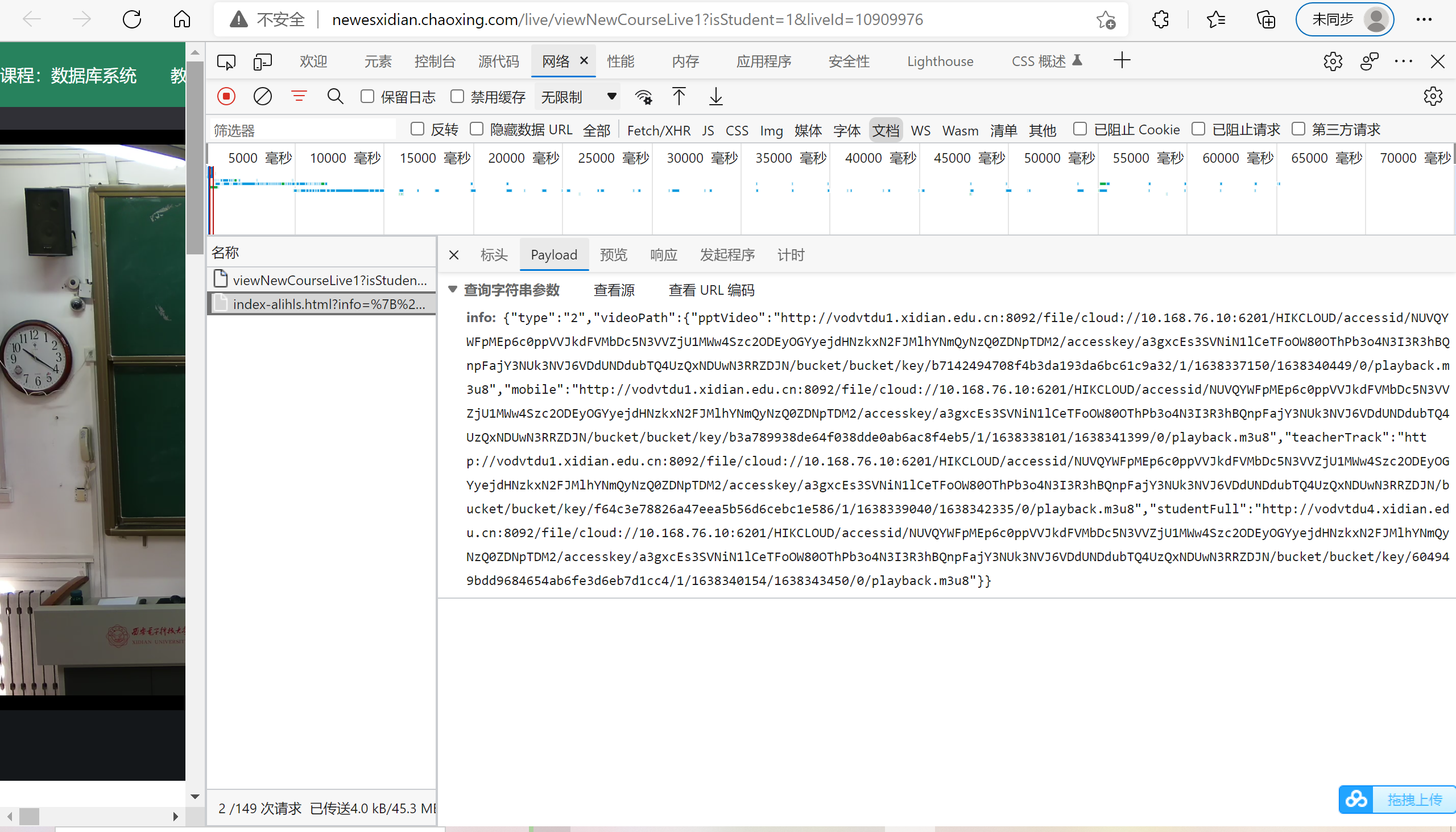Click the 筛选器 filter input field

pyautogui.click(x=303, y=130)
